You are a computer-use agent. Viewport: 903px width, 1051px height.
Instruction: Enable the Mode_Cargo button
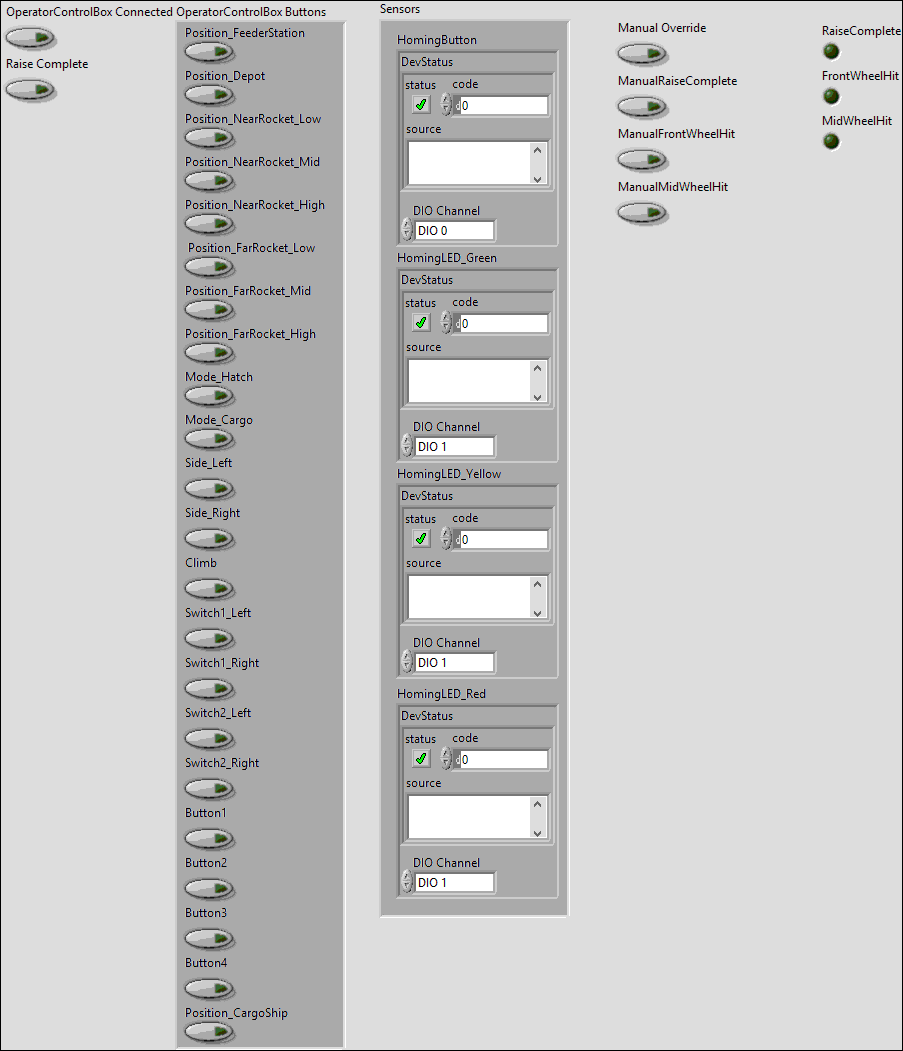point(209,439)
